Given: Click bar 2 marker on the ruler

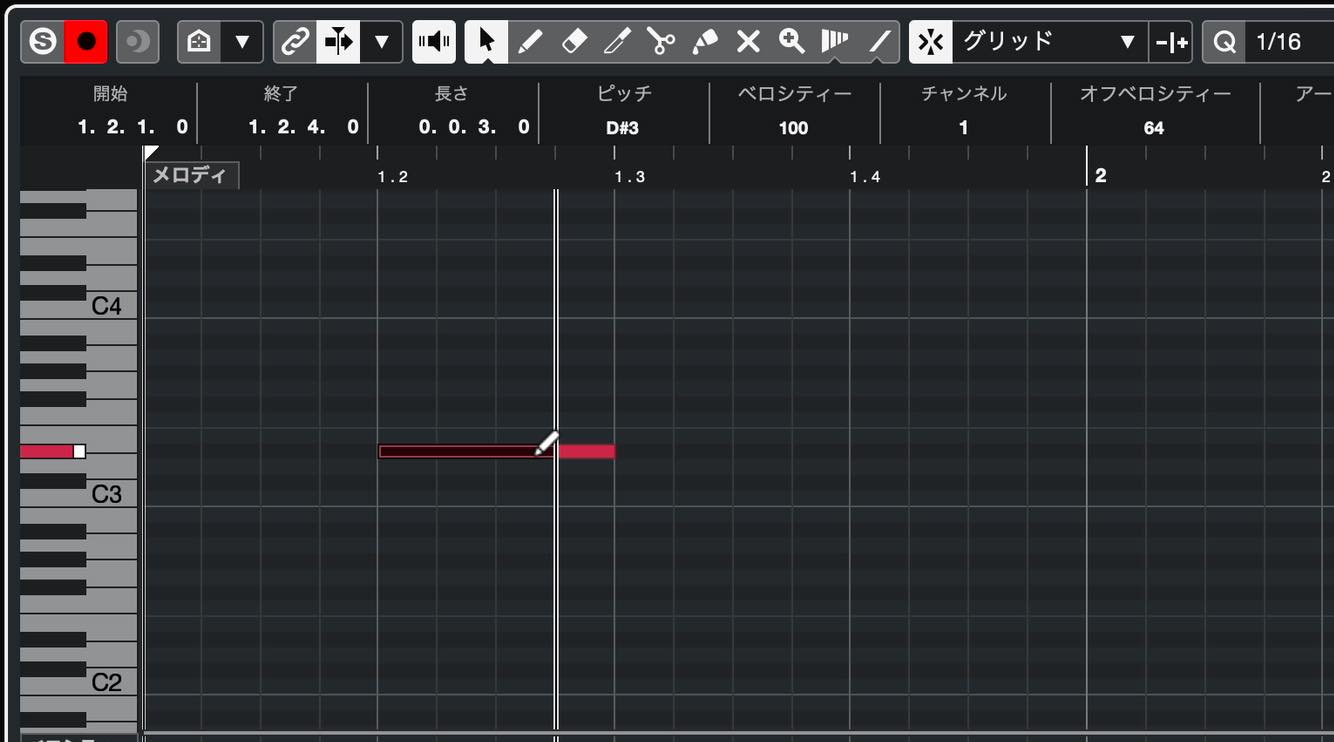Looking at the screenshot, I should pos(1100,176).
